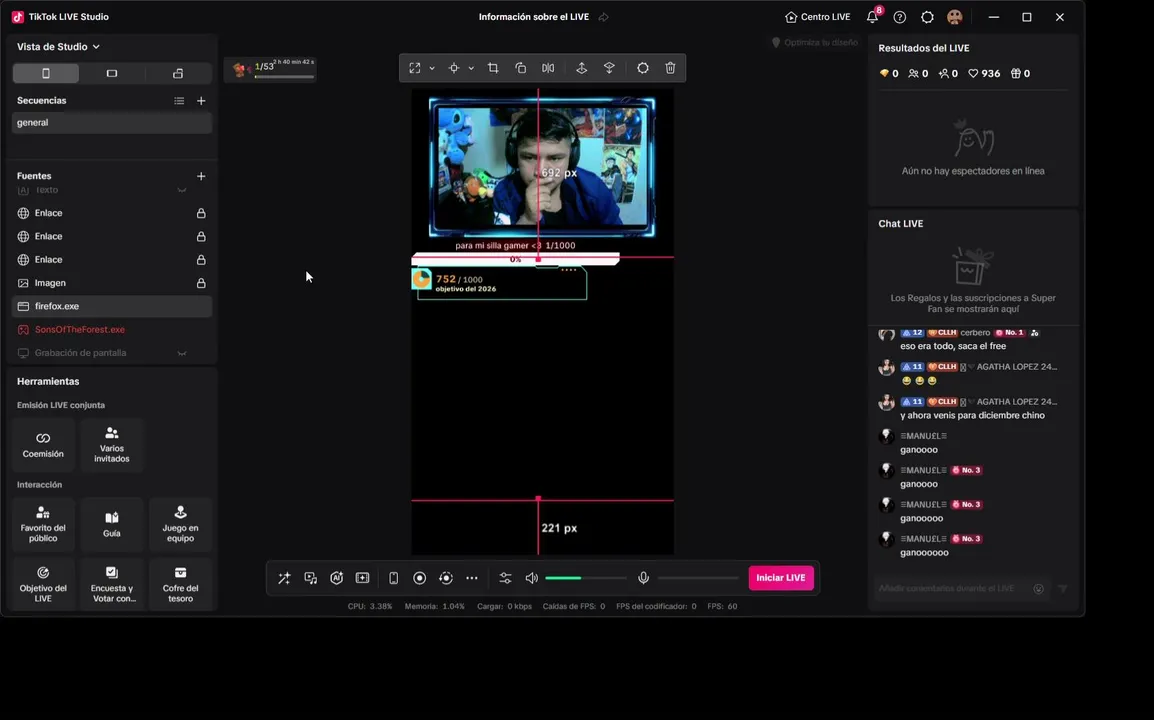Open the more options ellipsis in bottom toolbar

472,579
